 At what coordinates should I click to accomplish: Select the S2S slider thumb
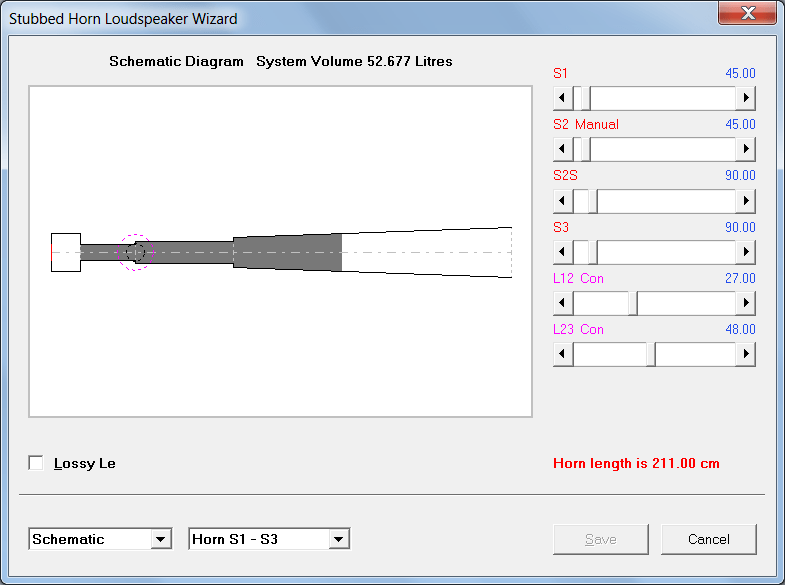[593, 201]
